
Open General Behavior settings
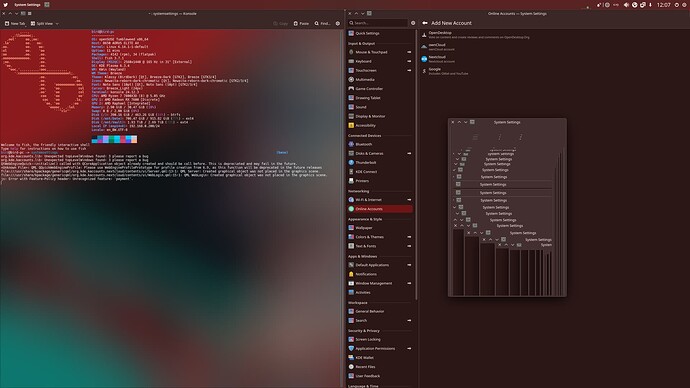(x=380, y=311)
